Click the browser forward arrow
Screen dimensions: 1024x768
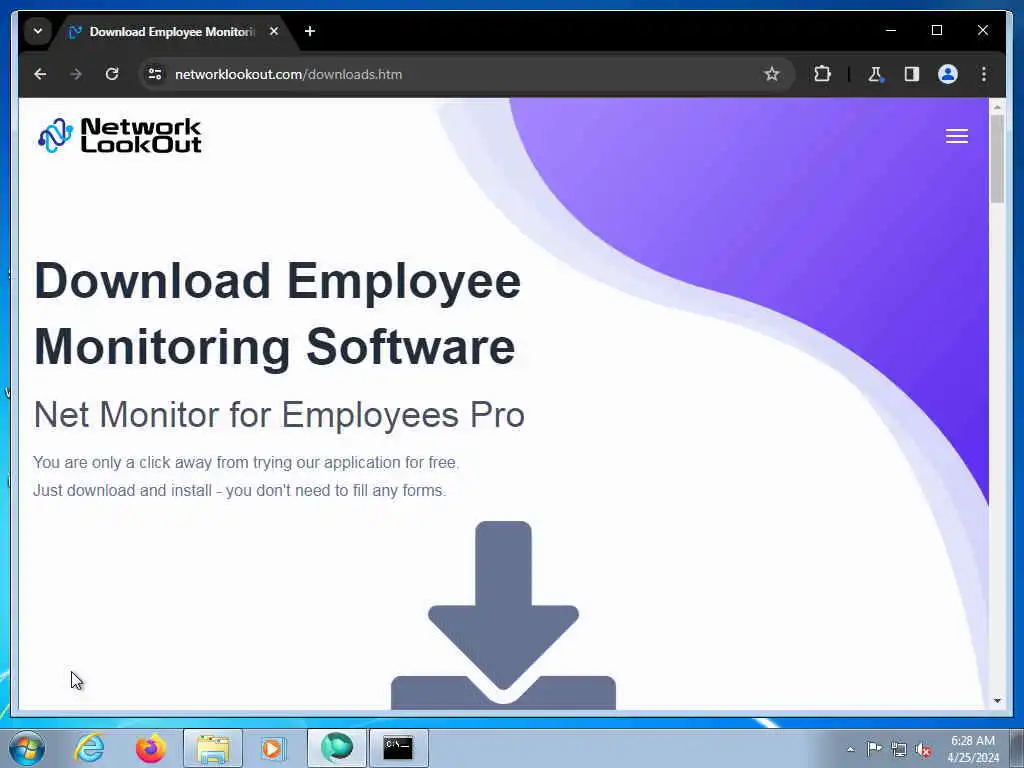pyautogui.click(x=76, y=74)
